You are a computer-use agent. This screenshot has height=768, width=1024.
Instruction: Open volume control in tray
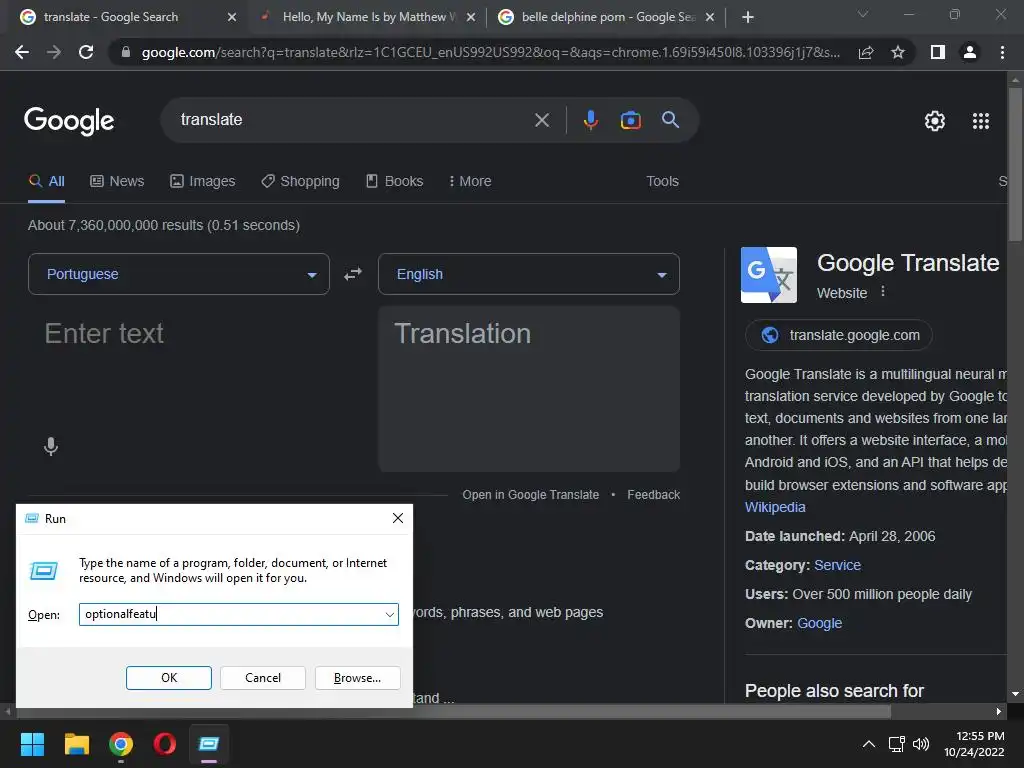921,744
